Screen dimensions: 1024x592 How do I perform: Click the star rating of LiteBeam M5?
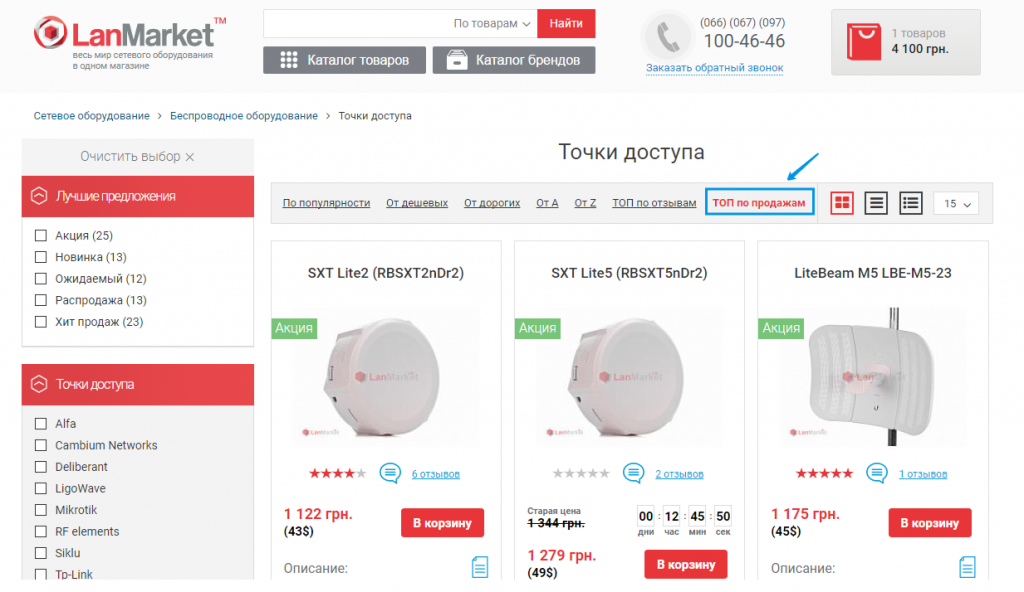(824, 473)
